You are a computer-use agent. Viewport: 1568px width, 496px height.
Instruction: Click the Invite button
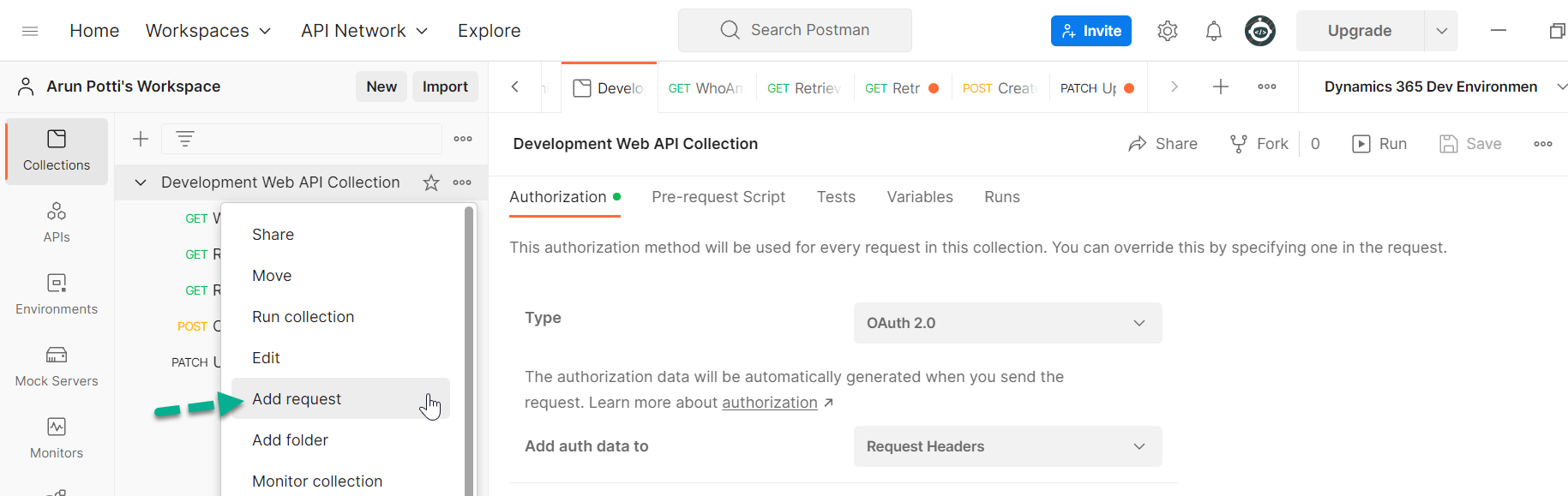[1090, 31]
